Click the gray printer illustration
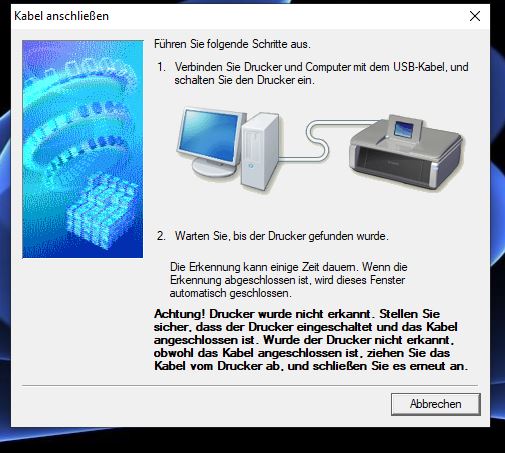 (407, 153)
